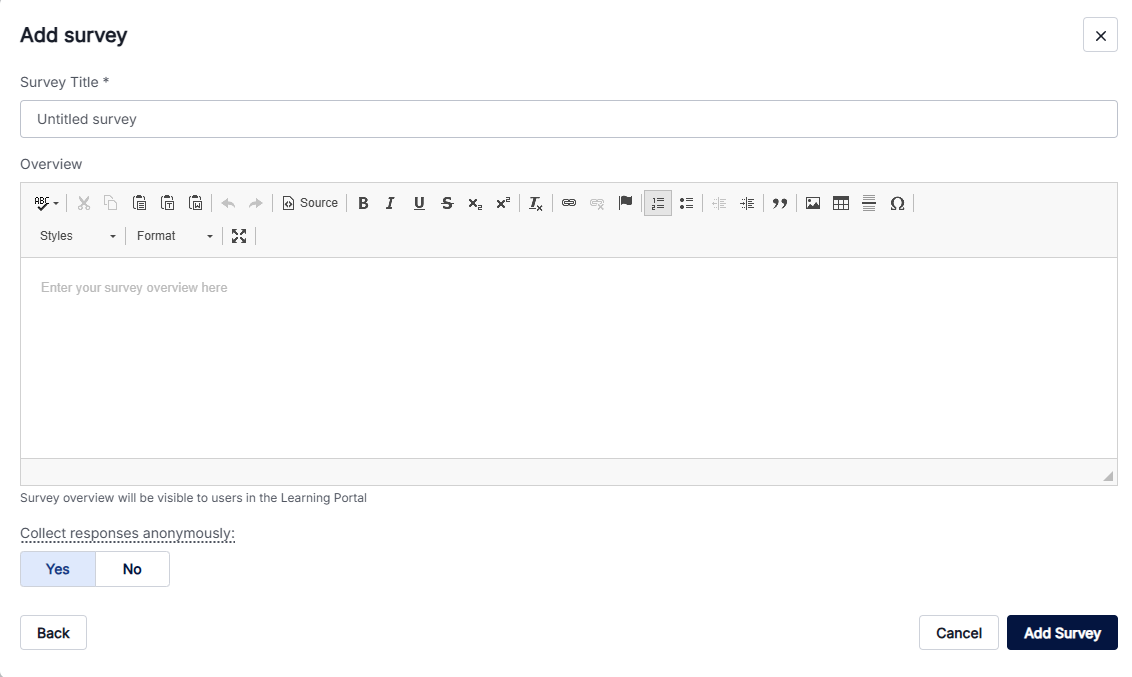1132x677 pixels.
Task: Toggle italic formatting
Action: (x=391, y=204)
